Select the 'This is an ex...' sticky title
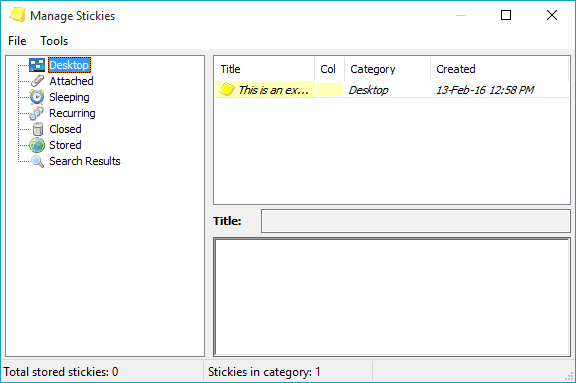This screenshot has width=576, height=383. pyautogui.click(x=274, y=90)
